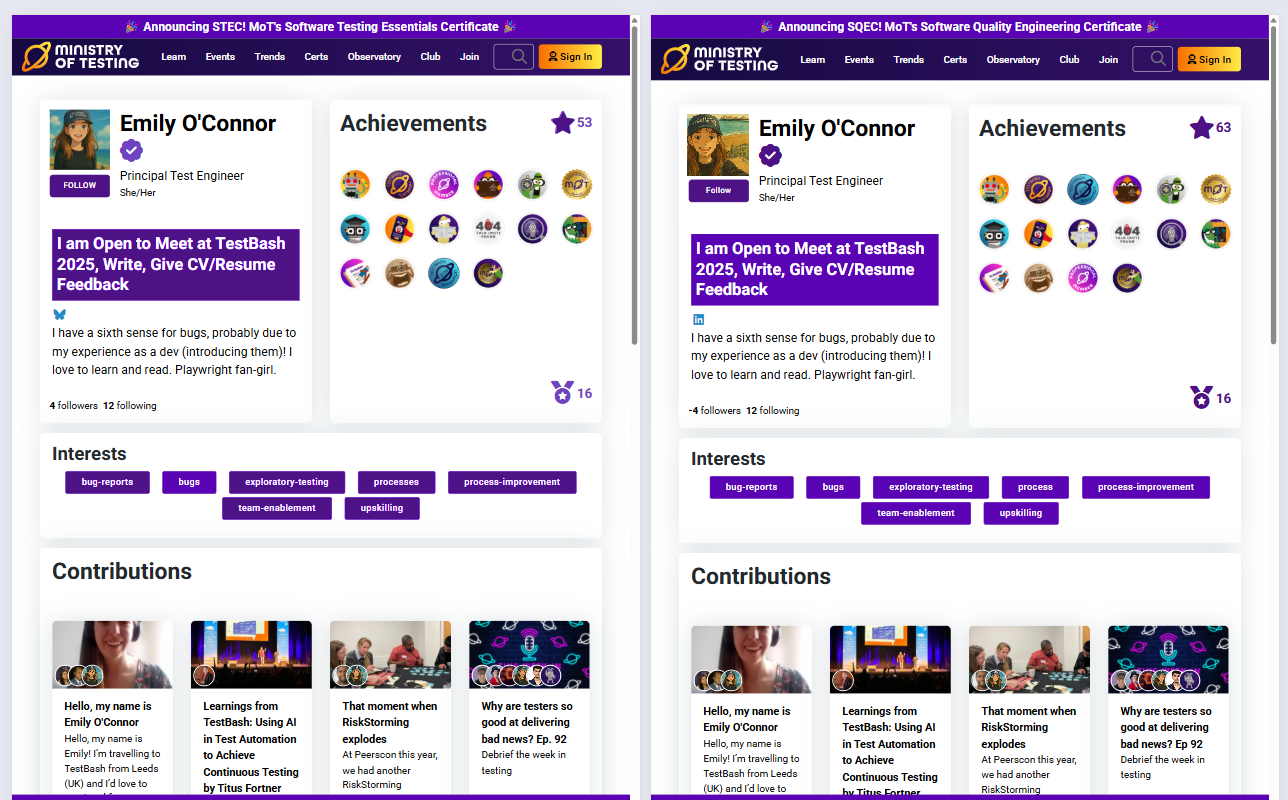Click the verified checkmark badge in left profile
This screenshot has height=800, width=1288.
(x=132, y=151)
